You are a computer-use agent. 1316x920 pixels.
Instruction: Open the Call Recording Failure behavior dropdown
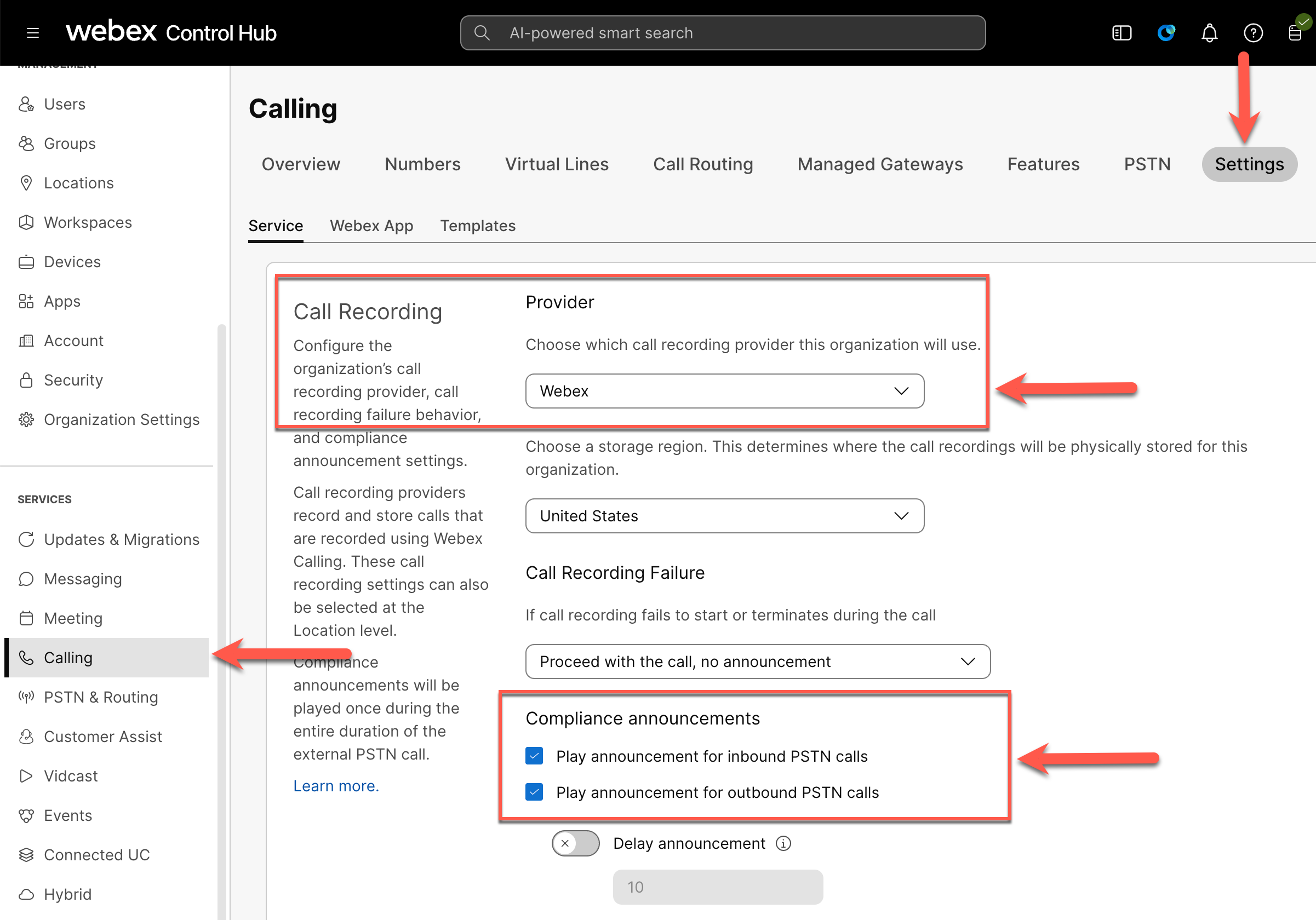[758, 661]
